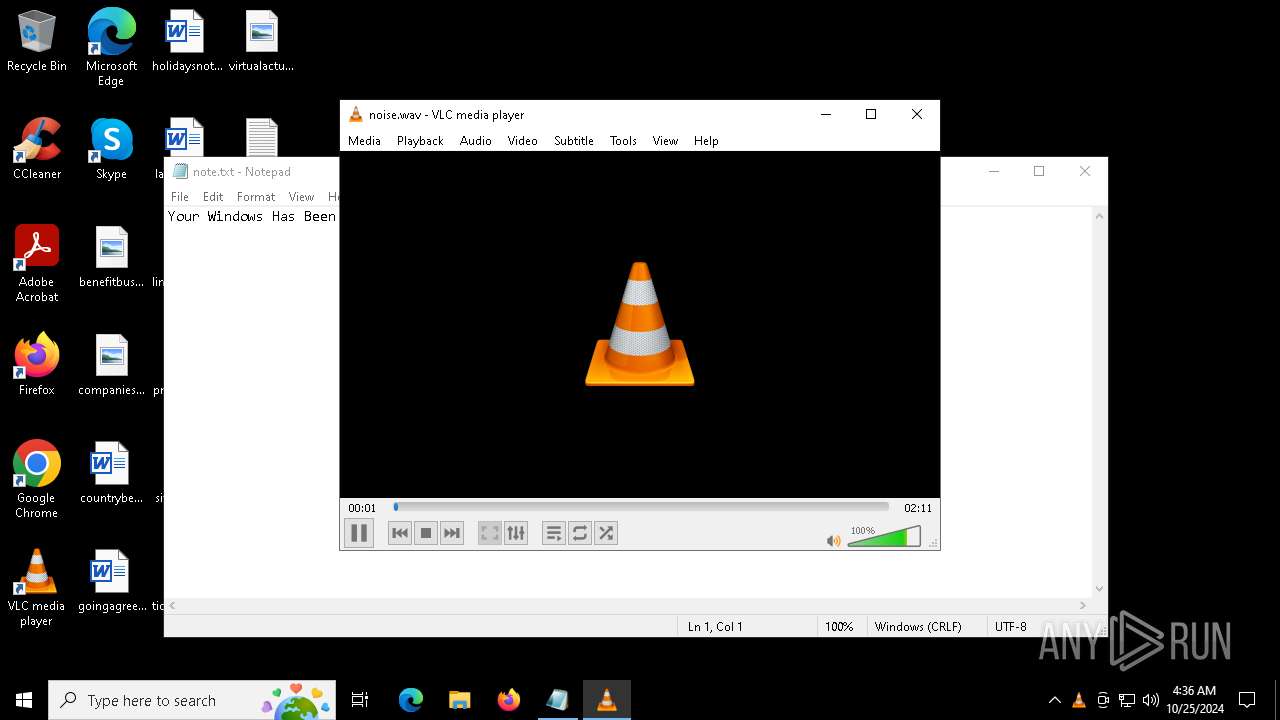Click the Notepad text area line
1280x720 pixels.
coord(252,216)
